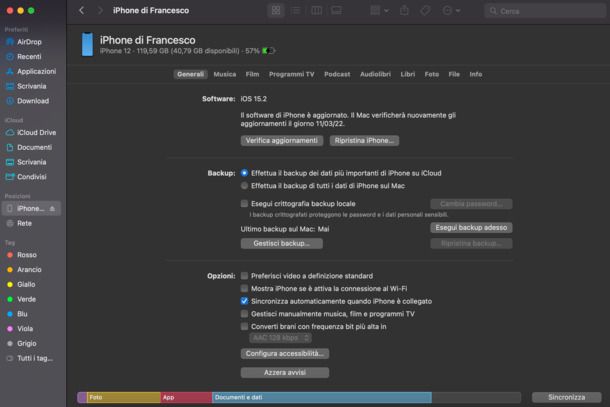Enable Mostra iPhone con Wi-Fi checkbox
Viewport: 610px width, 407px height.
tap(244, 289)
